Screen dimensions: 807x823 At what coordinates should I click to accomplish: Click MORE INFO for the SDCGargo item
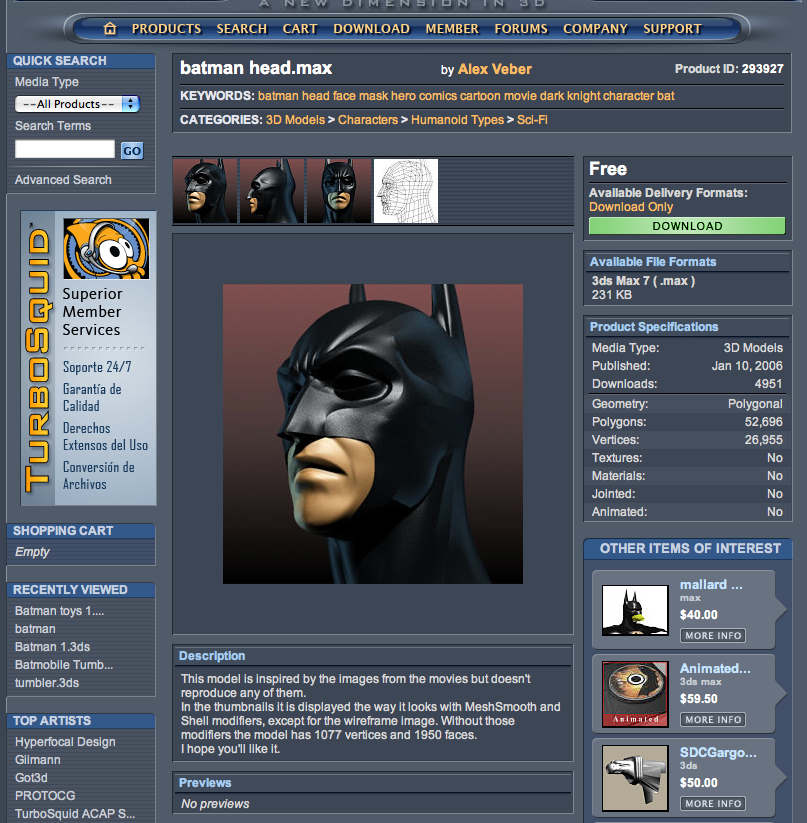coord(713,804)
